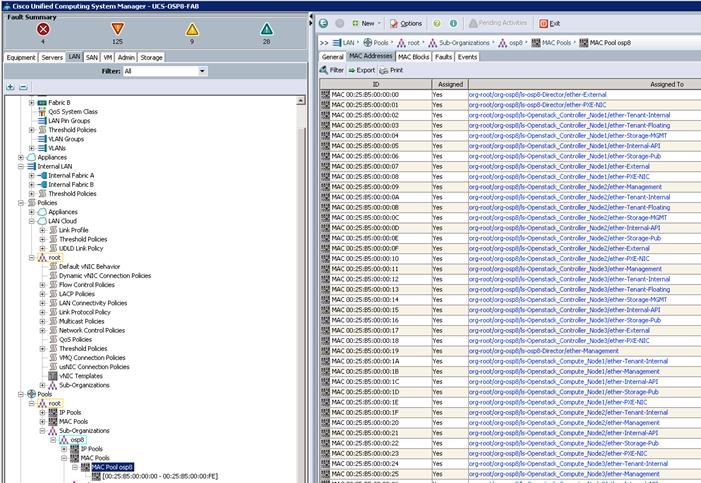Click the minor faults yellow icon
Screen dimensions: 701x483
click(x=192, y=30)
